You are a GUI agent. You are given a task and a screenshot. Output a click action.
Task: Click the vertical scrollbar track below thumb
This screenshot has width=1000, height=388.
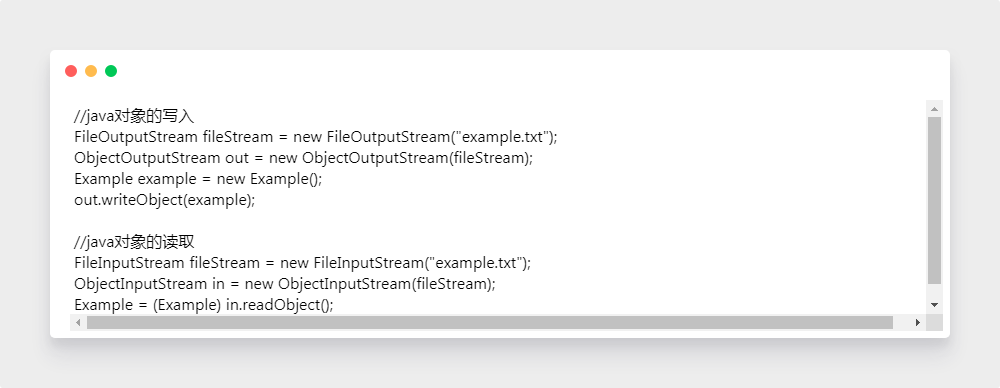934,291
